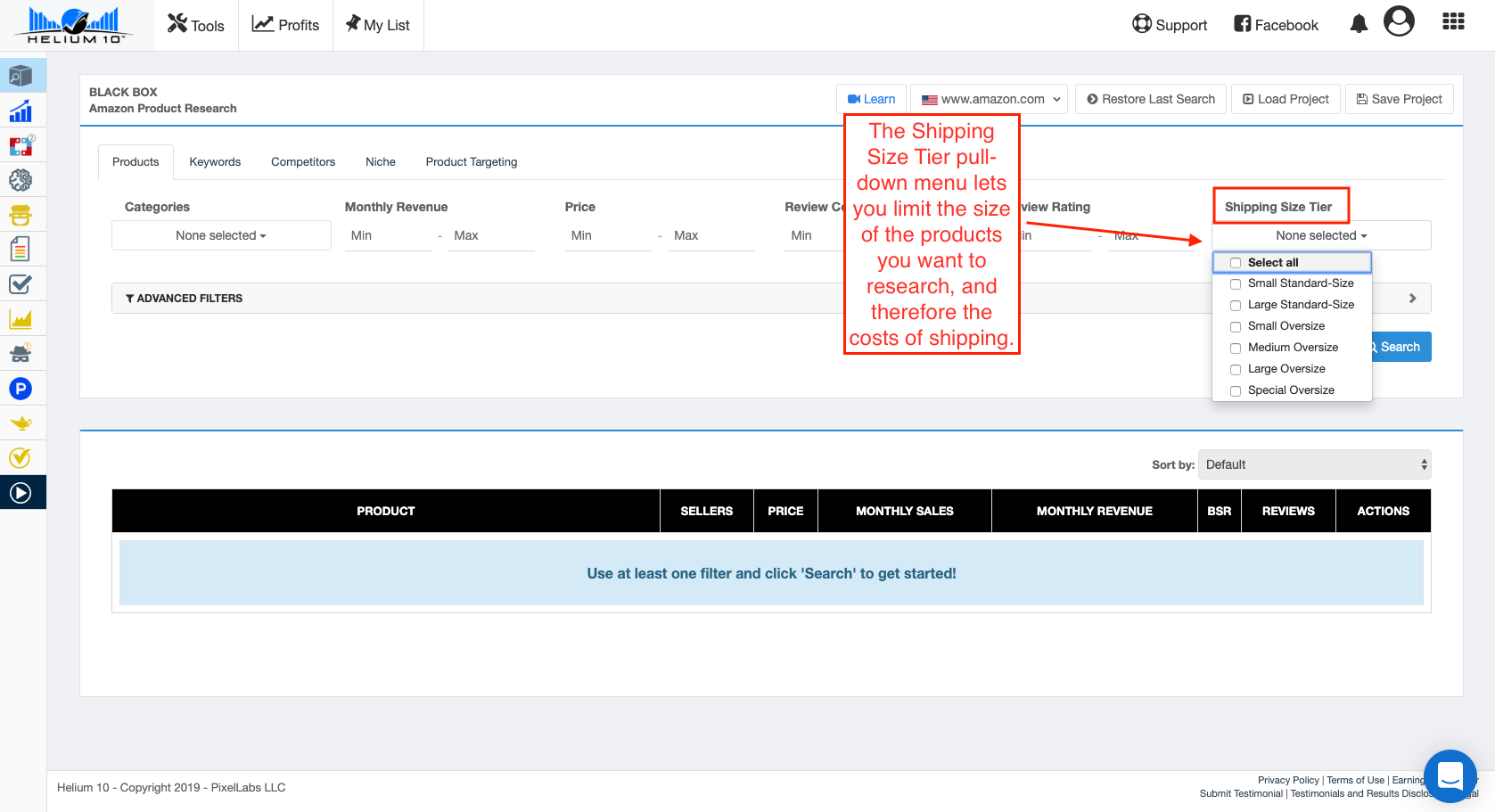The width and height of the screenshot is (1495, 812).
Task: Switch to the Keywords tab
Action: pyautogui.click(x=215, y=162)
